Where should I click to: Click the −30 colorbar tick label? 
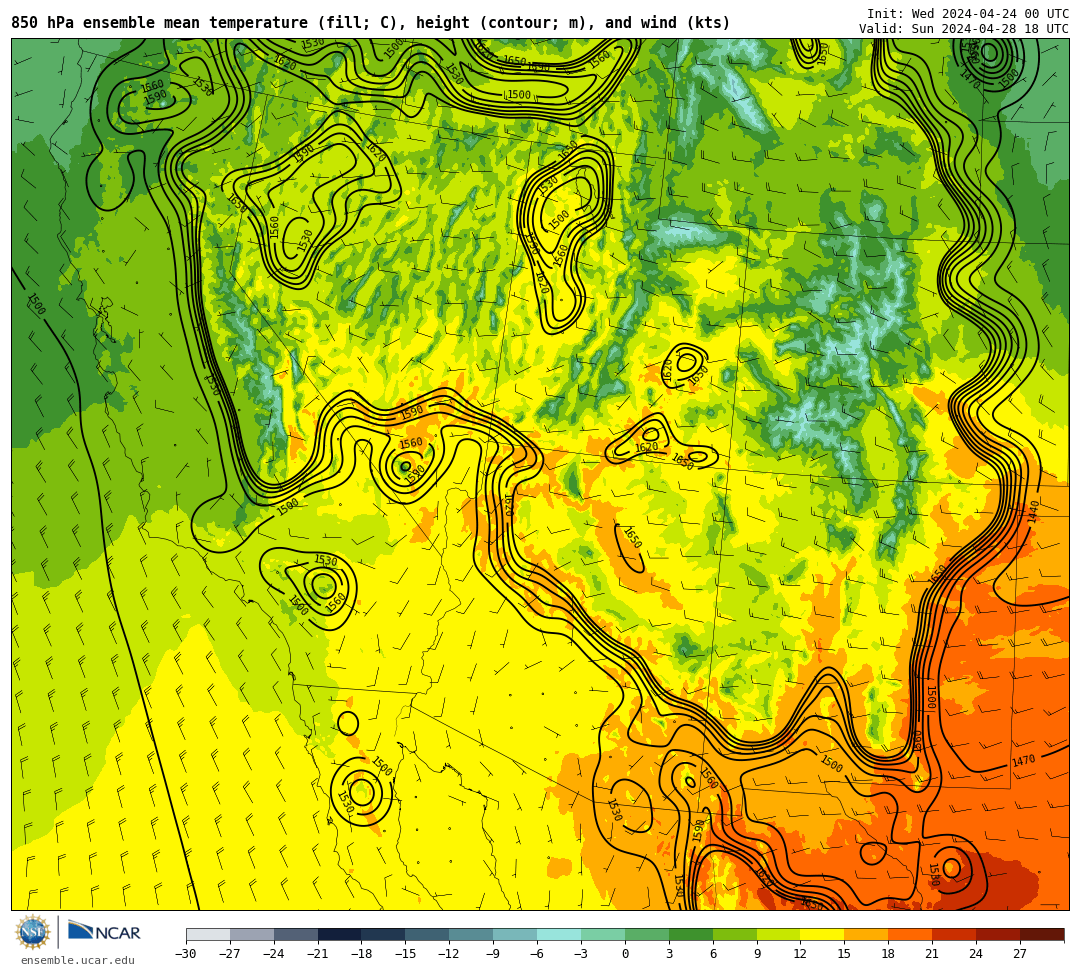click(x=186, y=954)
